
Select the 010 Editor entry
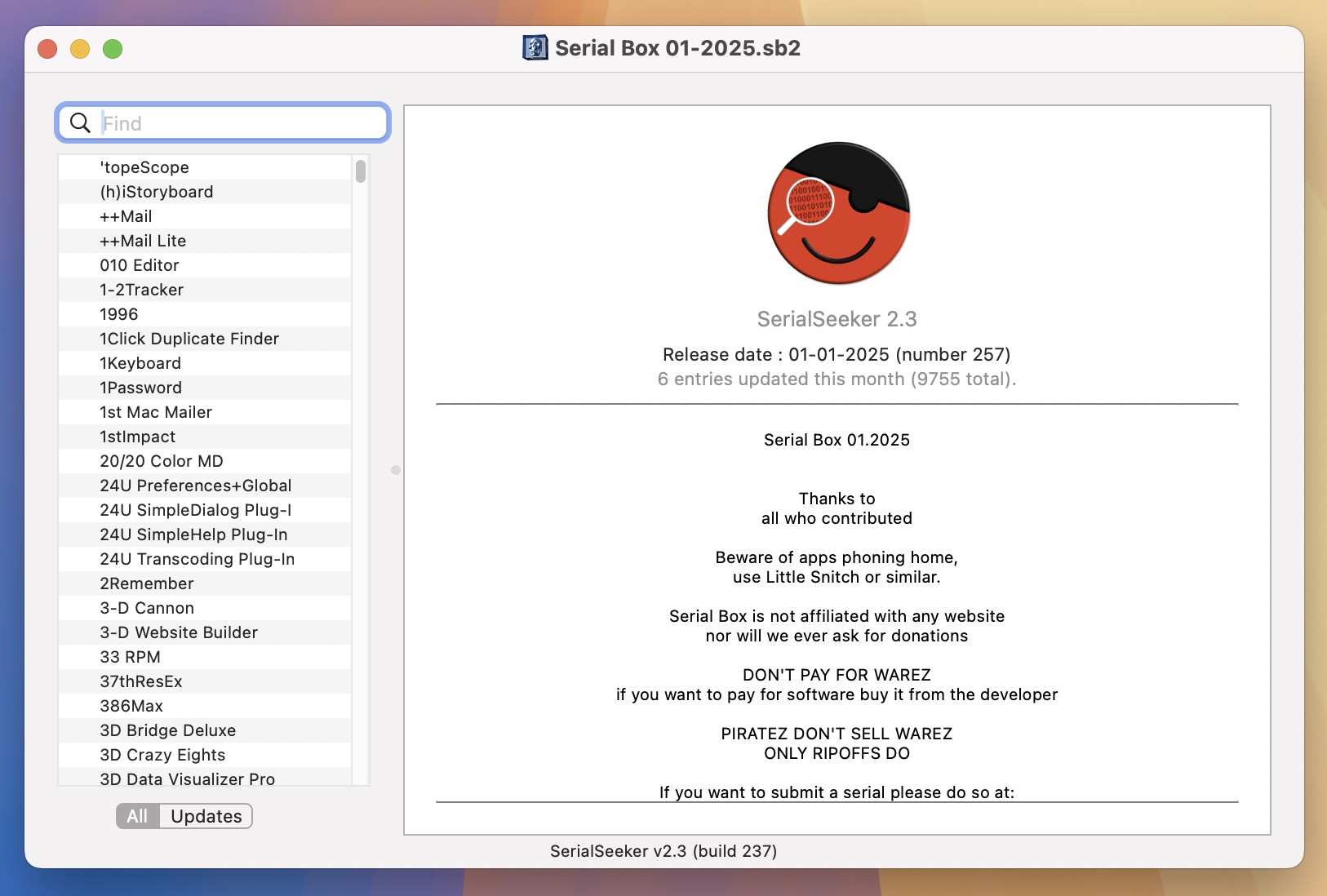click(205, 265)
